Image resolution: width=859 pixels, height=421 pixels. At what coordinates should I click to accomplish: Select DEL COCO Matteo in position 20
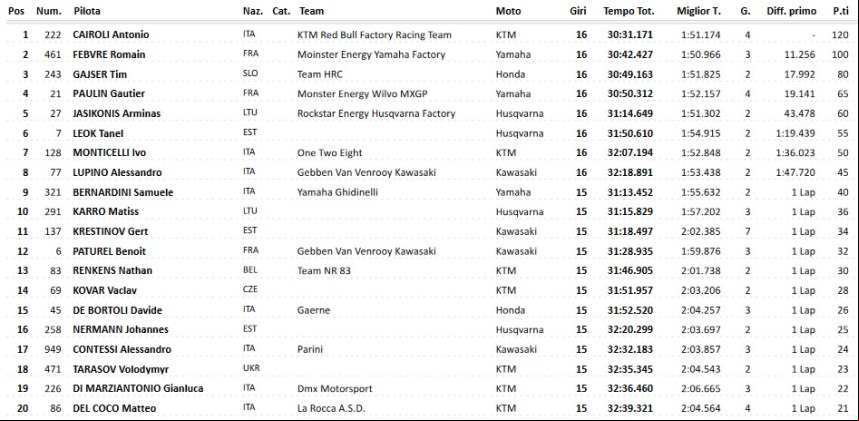click(114, 408)
